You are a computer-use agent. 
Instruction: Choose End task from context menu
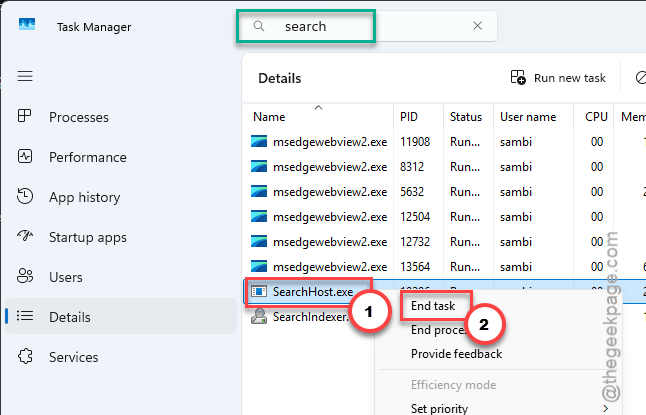(433, 306)
